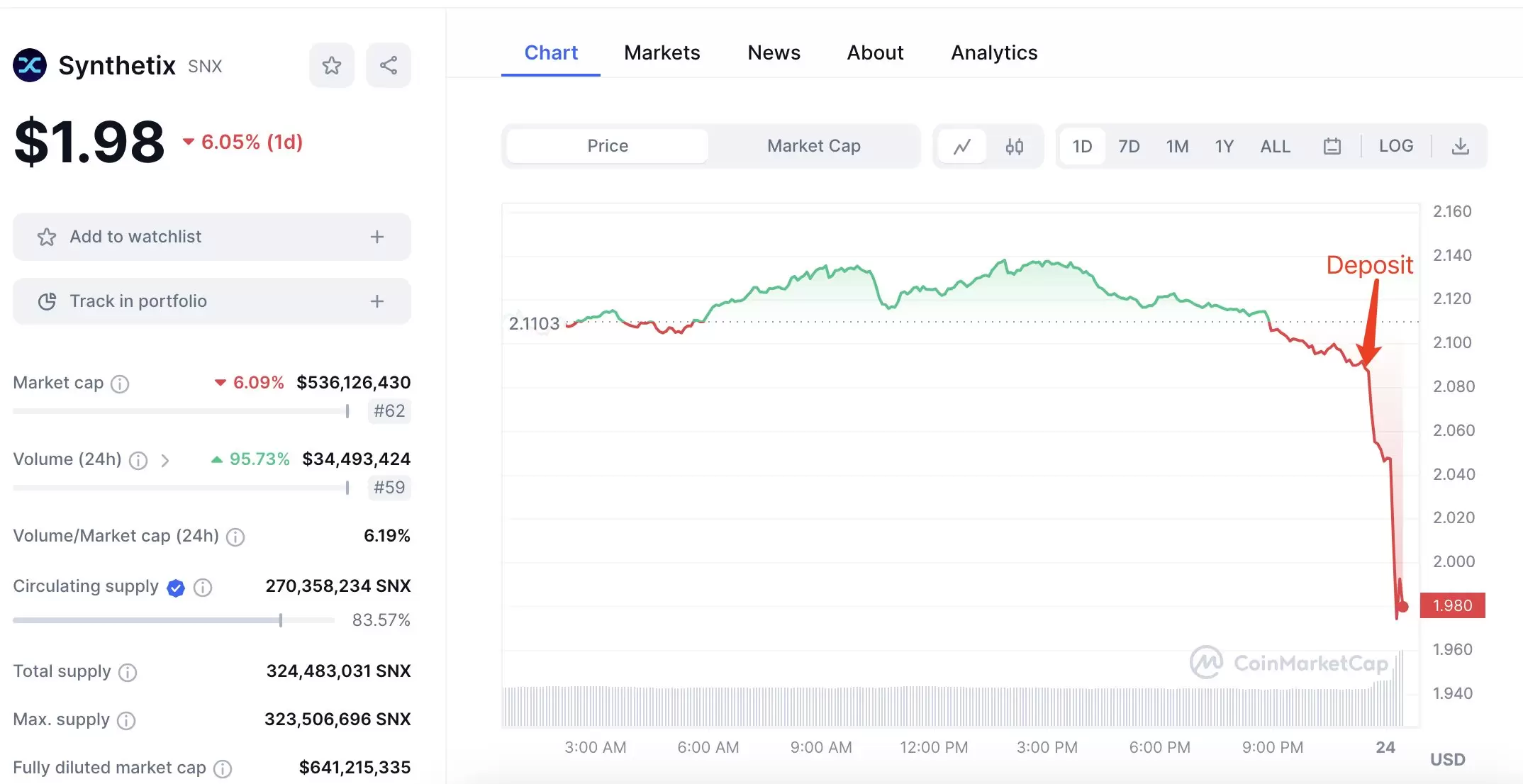
Task: Open the Analytics tab
Action: coord(993,53)
